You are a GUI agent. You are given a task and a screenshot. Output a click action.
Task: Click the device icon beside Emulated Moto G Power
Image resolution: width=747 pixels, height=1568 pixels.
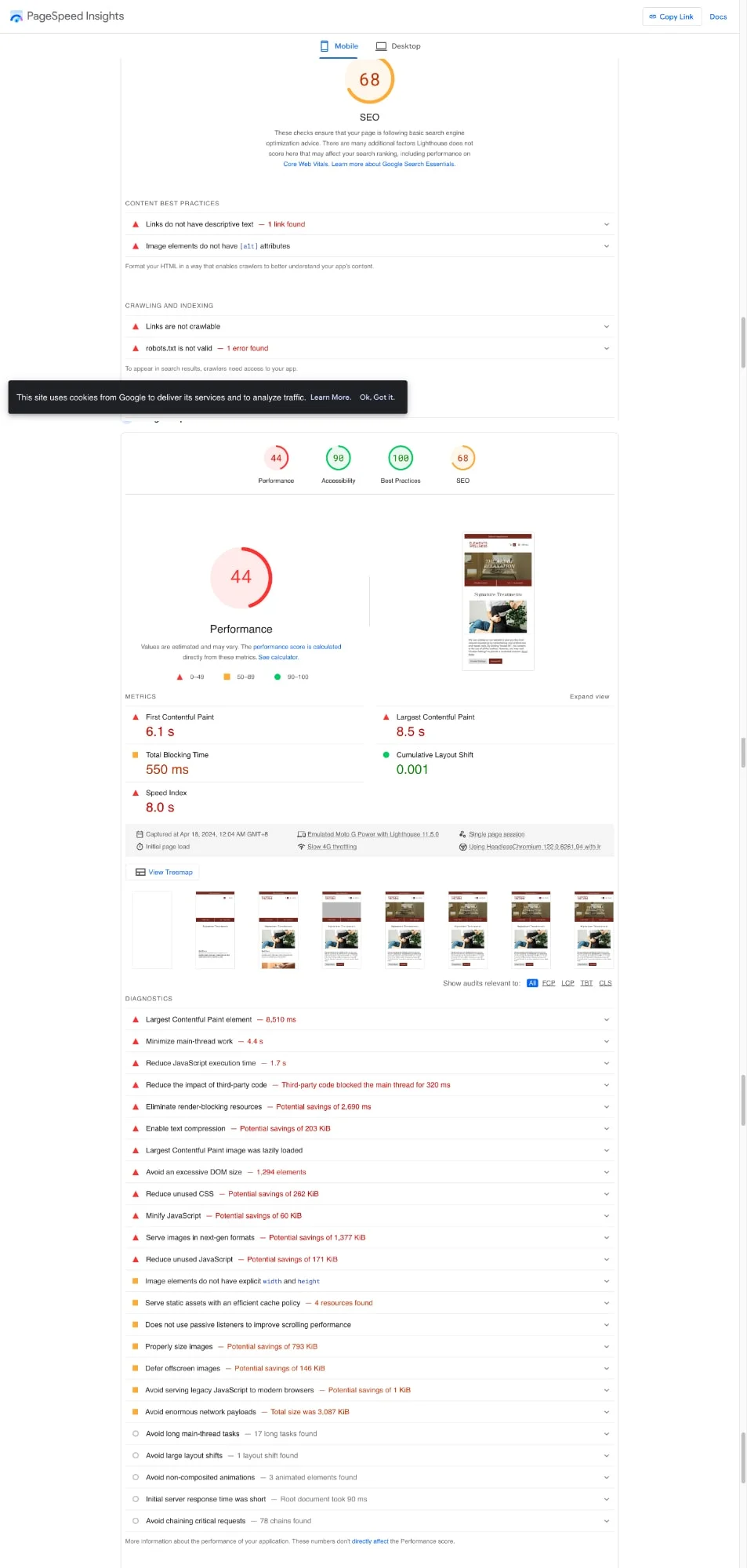pyautogui.click(x=301, y=834)
